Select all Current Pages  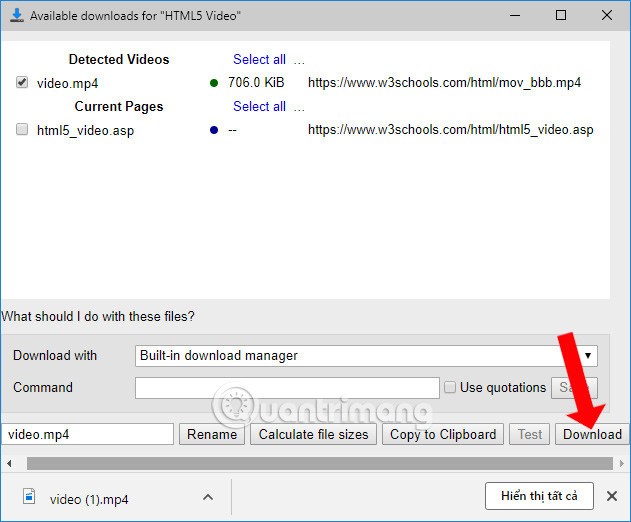tap(259, 106)
